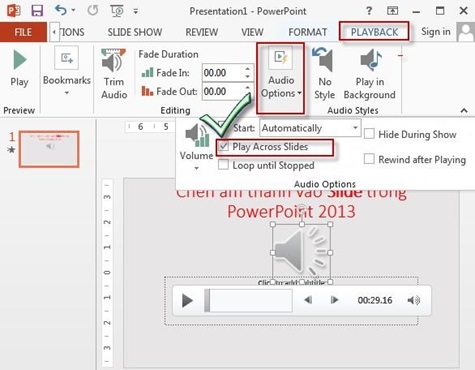Screen dimensions: 475x370
Task: Toggle Play Across Slides checkbox
Action: [x=223, y=147]
